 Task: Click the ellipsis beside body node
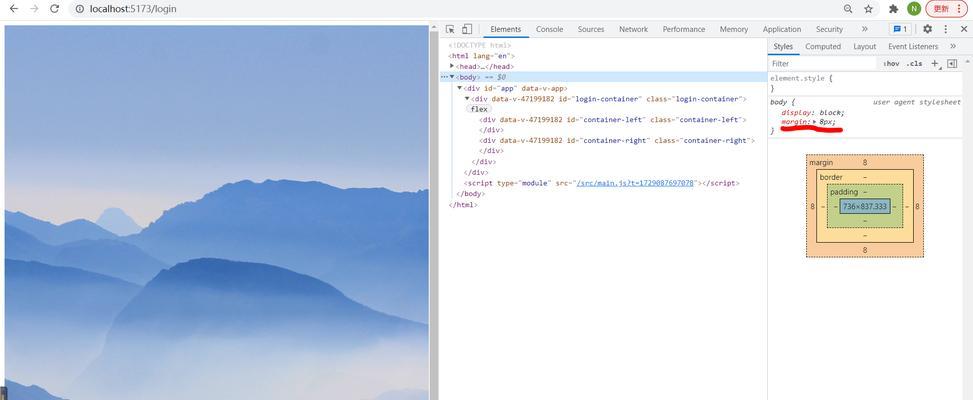pos(444,77)
